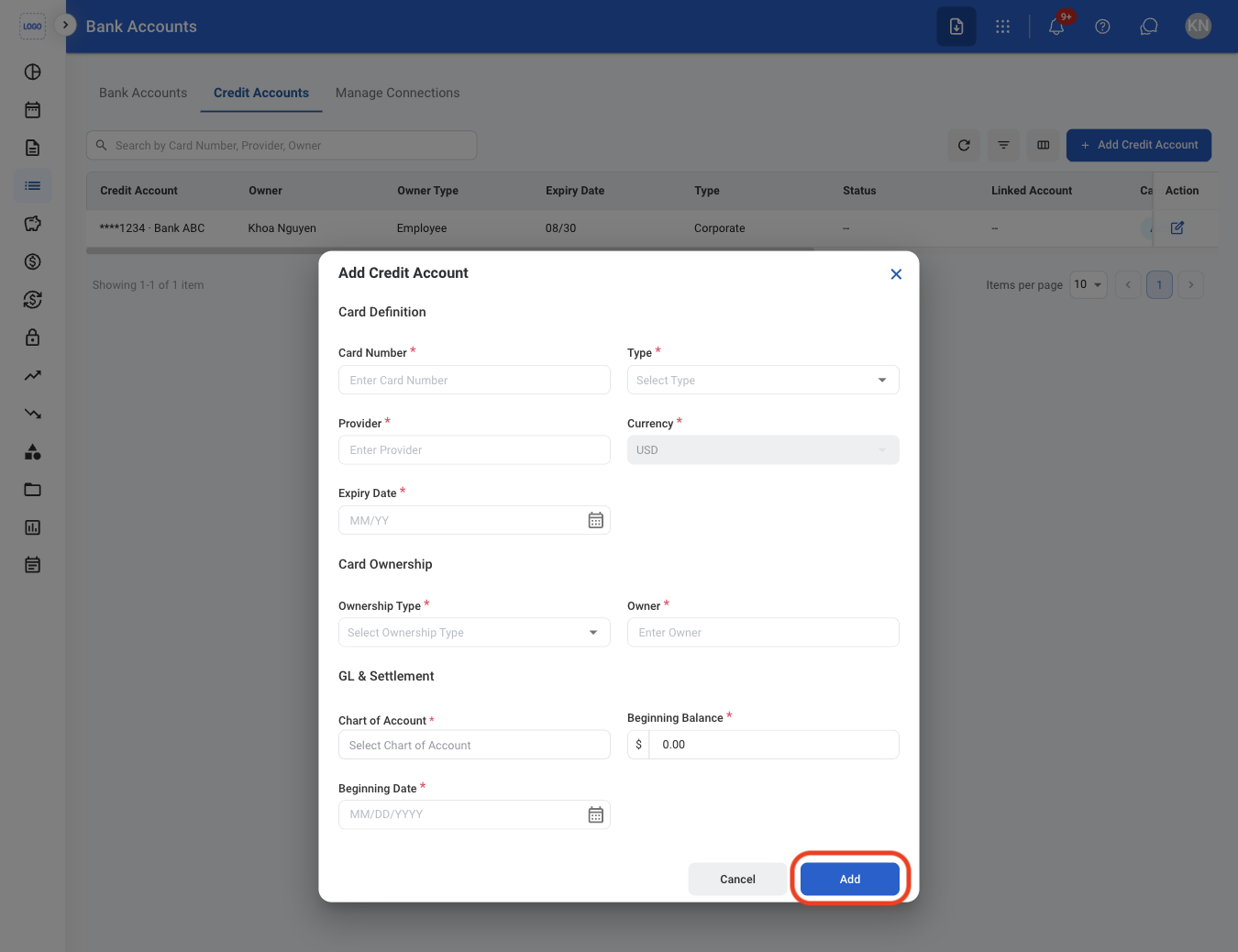
Task: Open the chat messages icon
Action: click(1148, 27)
